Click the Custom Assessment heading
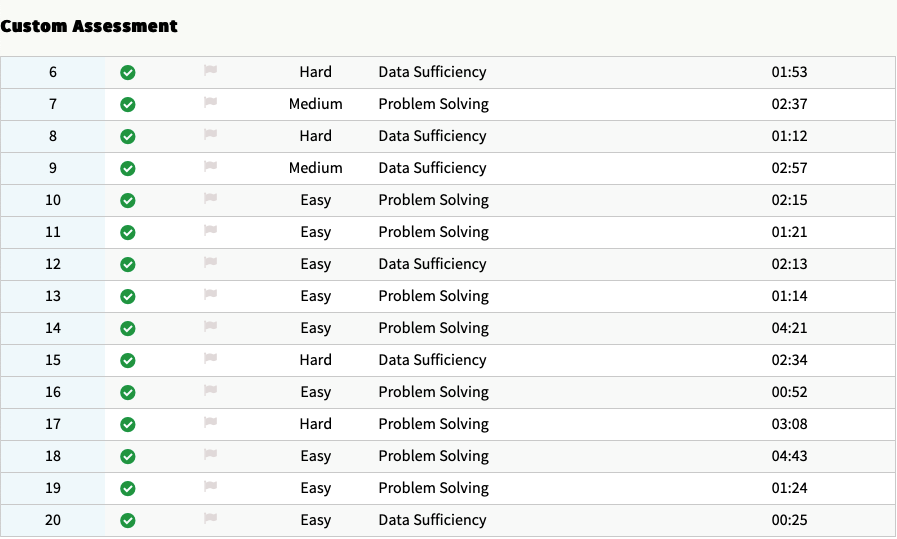897x539 pixels. click(x=89, y=26)
